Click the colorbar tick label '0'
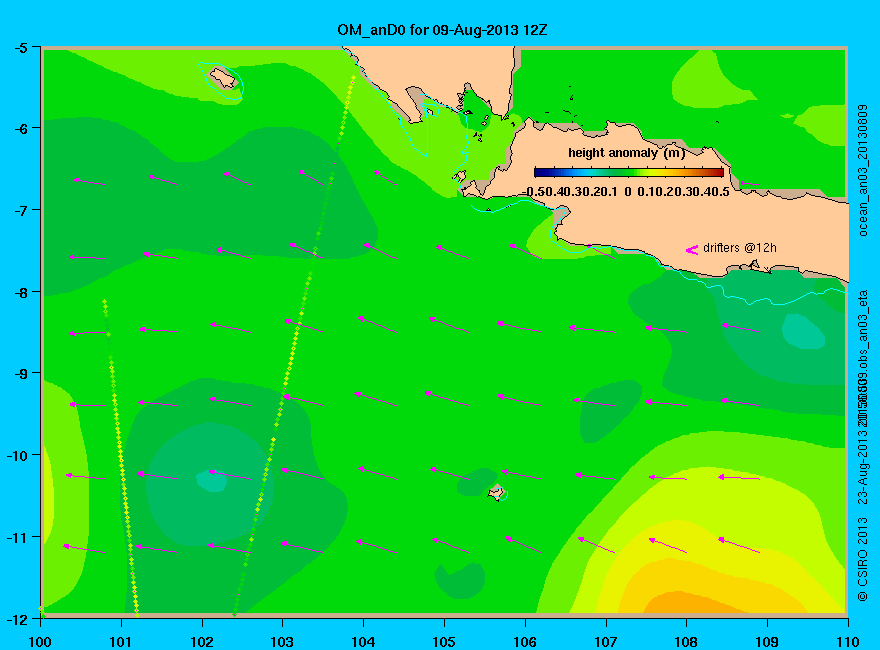The image size is (880, 650). click(627, 192)
